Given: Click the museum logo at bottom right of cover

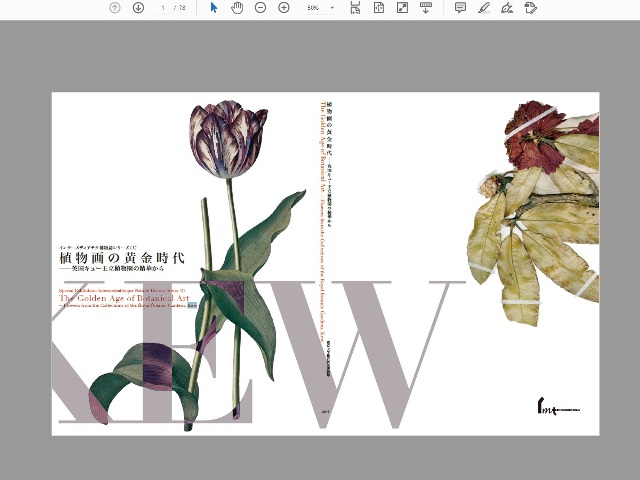Looking at the screenshot, I should point(558,406).
